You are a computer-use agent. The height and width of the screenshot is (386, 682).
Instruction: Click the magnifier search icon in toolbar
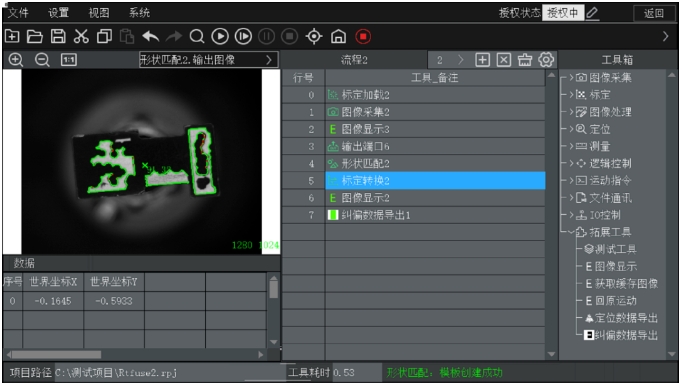[x=197, y=36]
